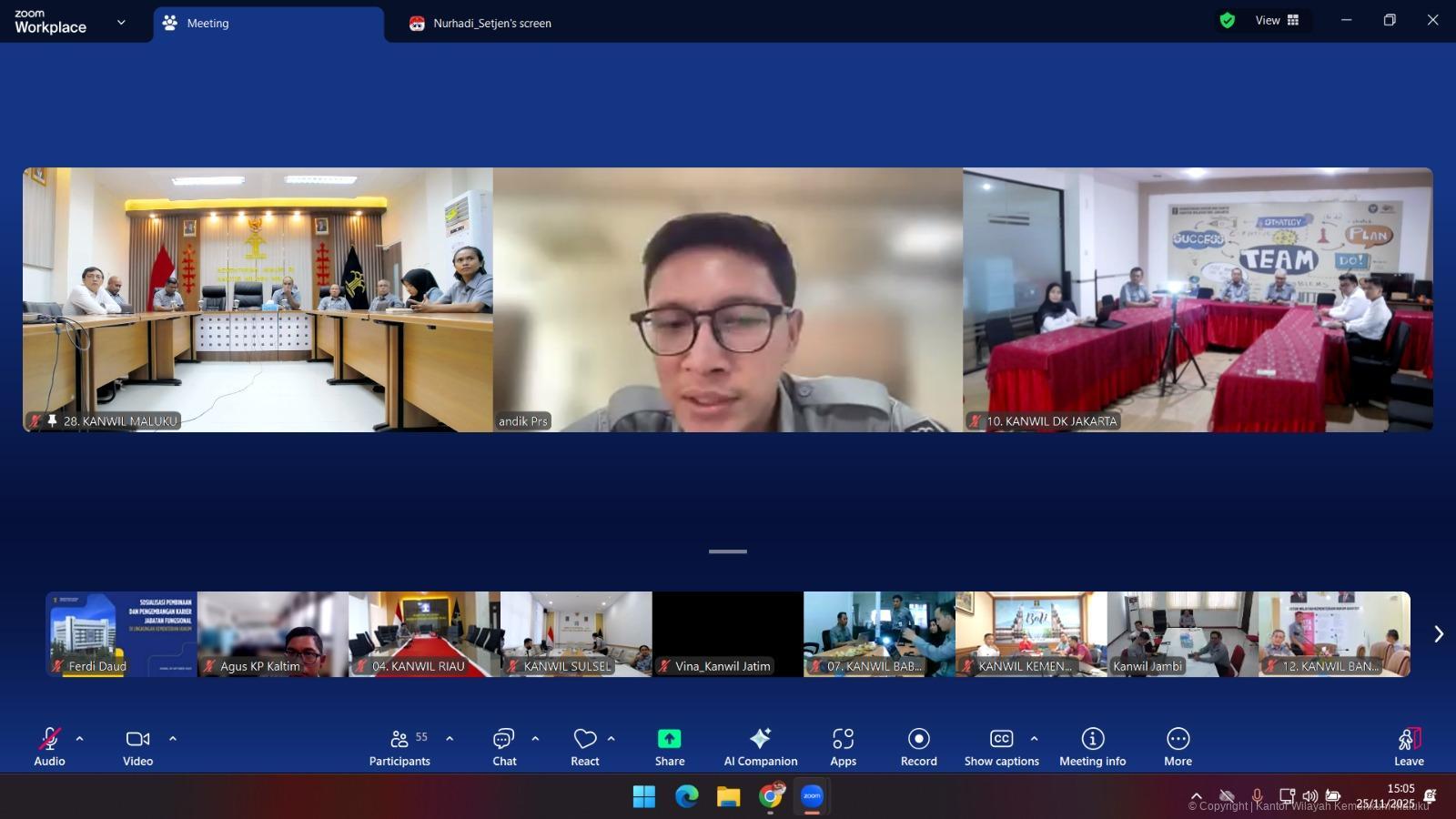Select the Kanwil Jambi video thumbnail
Viewport: 1456px width, 819px height.
[x=1182, y=634]
